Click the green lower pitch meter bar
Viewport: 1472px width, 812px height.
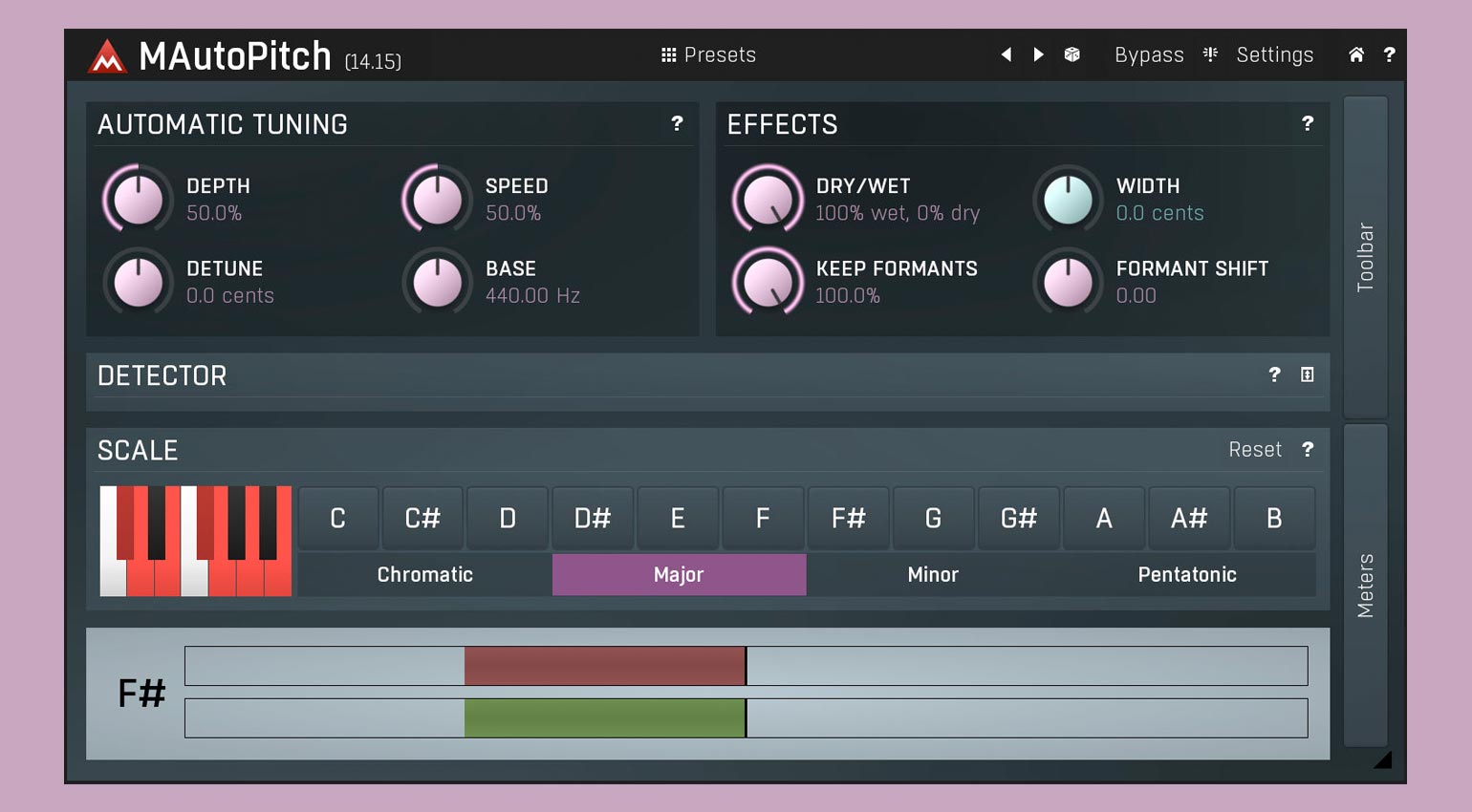pos(605,718)
